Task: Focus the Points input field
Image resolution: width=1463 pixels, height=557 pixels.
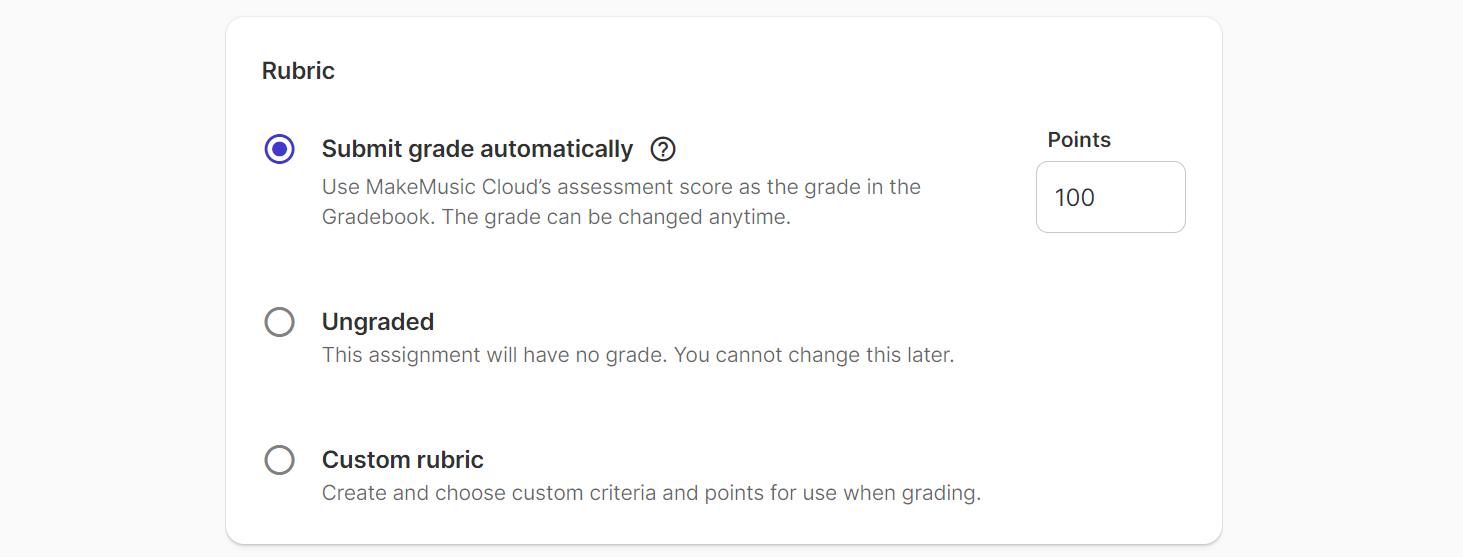Action: [1111, 197]
